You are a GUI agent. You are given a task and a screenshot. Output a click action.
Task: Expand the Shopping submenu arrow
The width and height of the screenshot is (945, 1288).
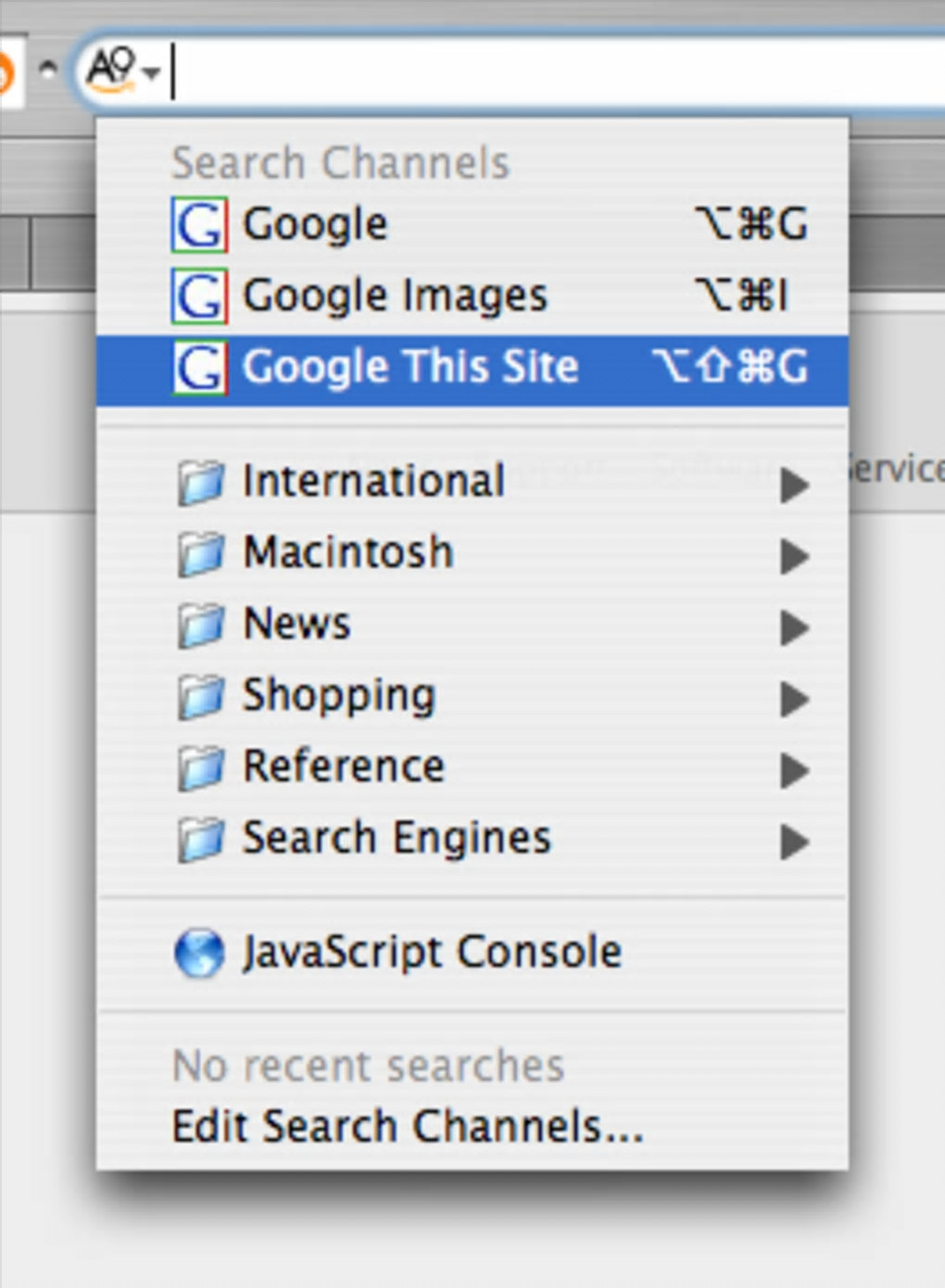click(794, 699)
